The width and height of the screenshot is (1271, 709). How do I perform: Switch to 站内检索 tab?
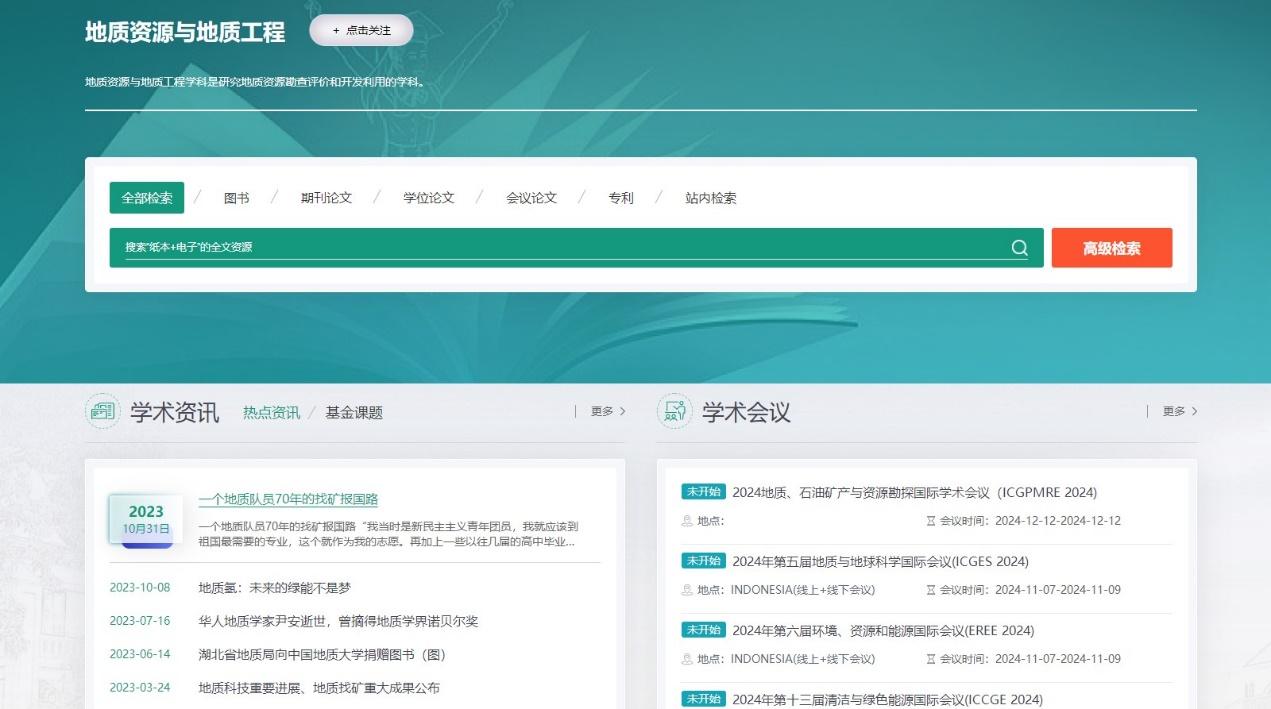pos(711,198)
